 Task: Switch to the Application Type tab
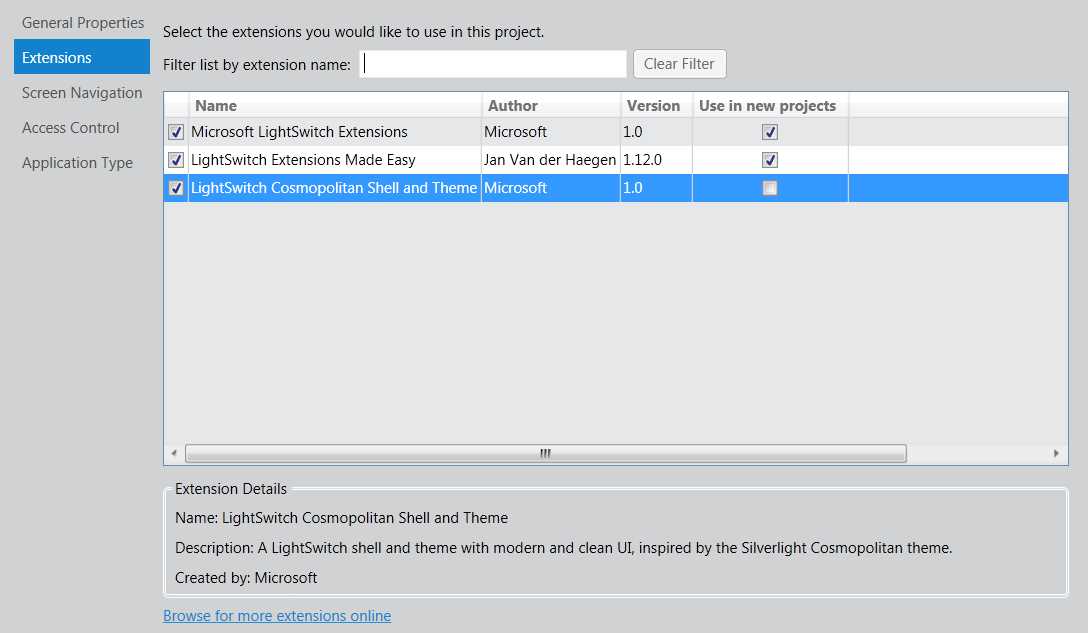point(77,162)
